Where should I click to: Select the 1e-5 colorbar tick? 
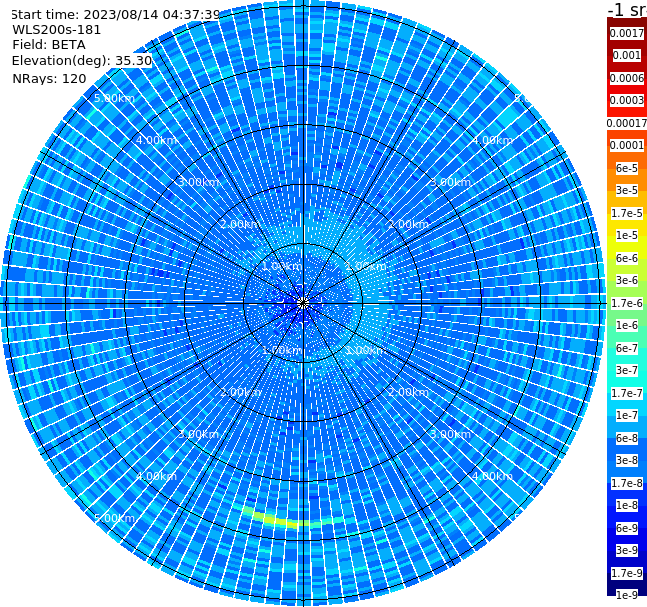(627, 235)
